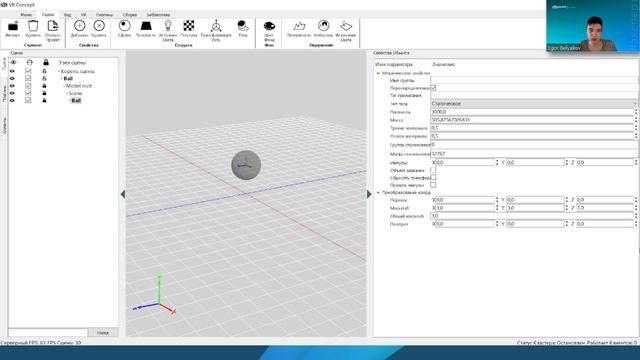Create a Plane with the Плоскость icon

pyautogui.click(x=146, y=26)
